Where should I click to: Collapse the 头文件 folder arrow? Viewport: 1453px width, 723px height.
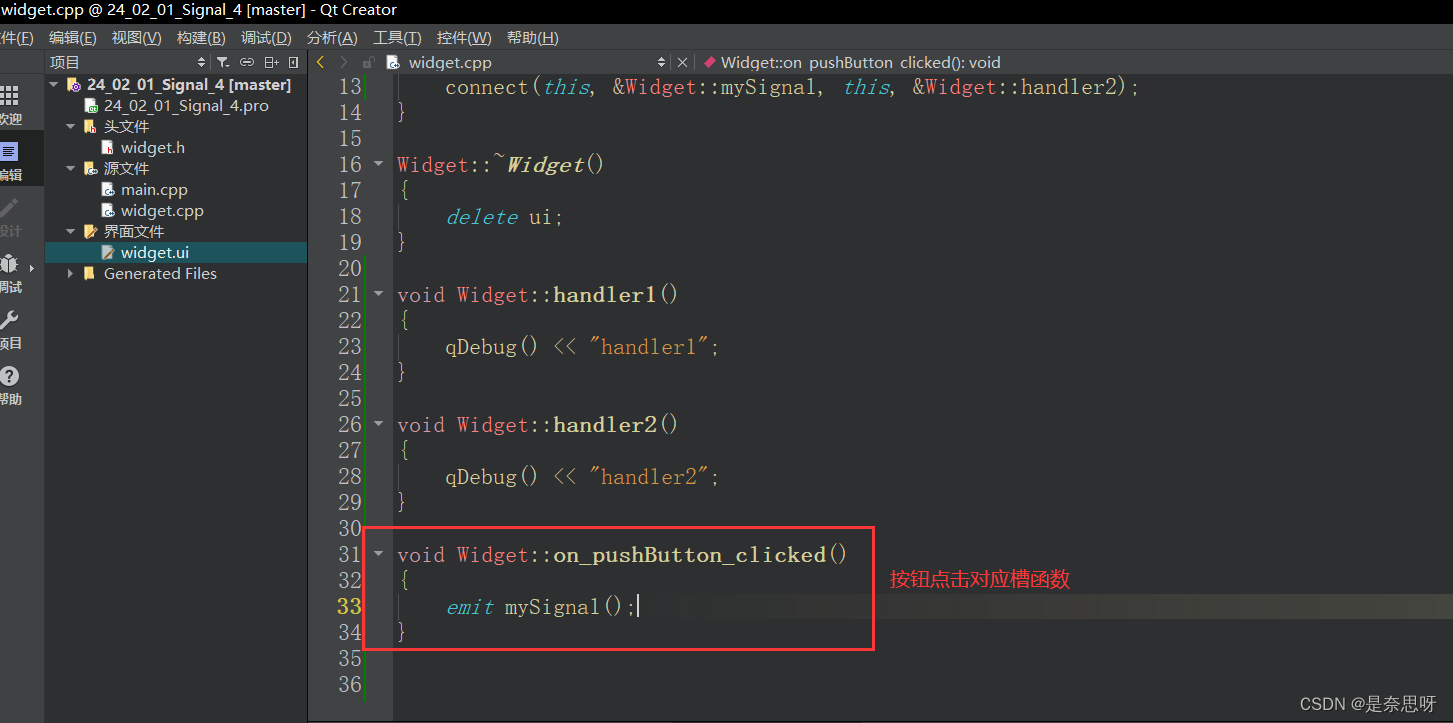click(71, 127)
